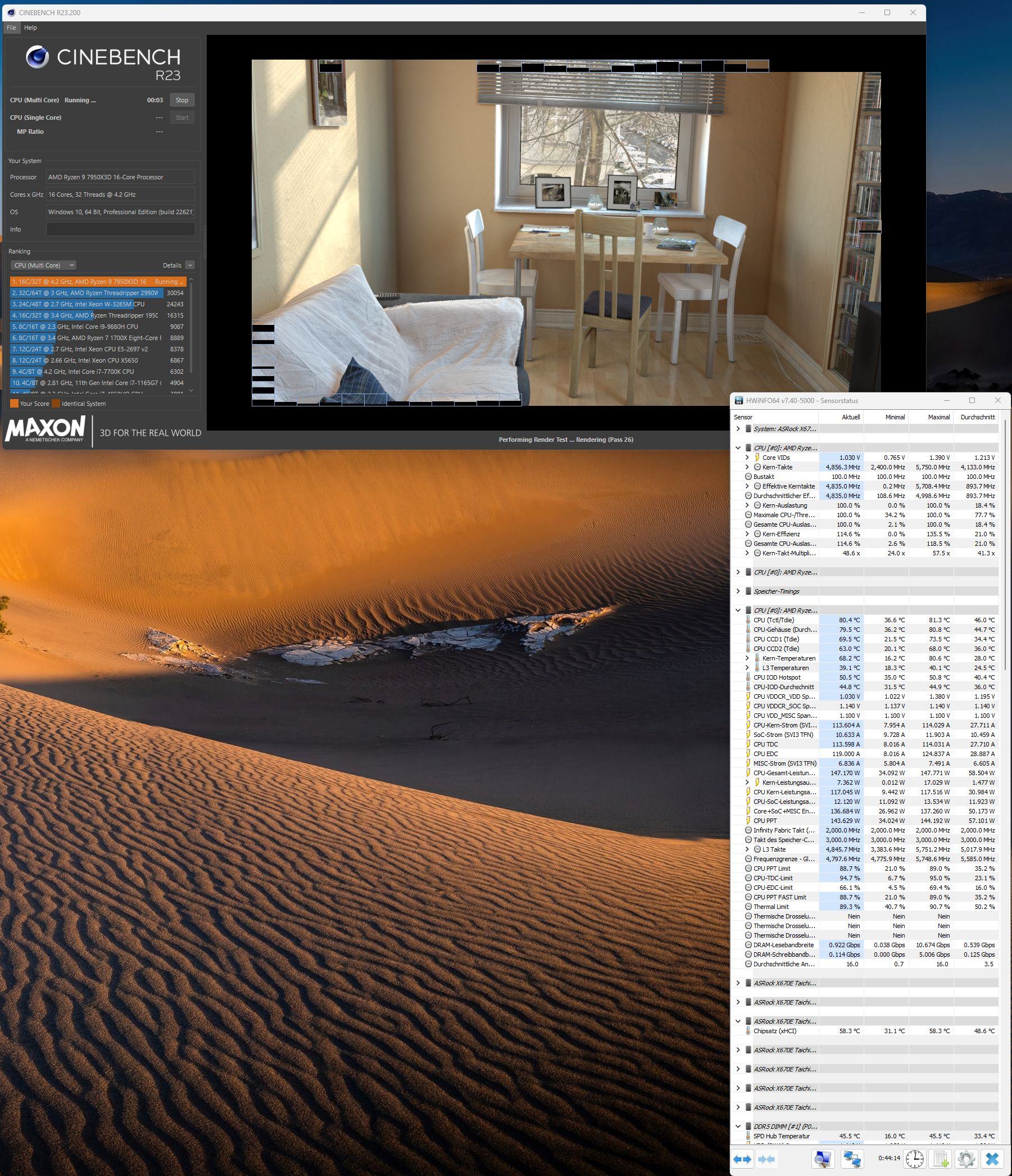Click the thermometer icon beside CPU CCD1 (Tdie)

[x=748, y=639]
